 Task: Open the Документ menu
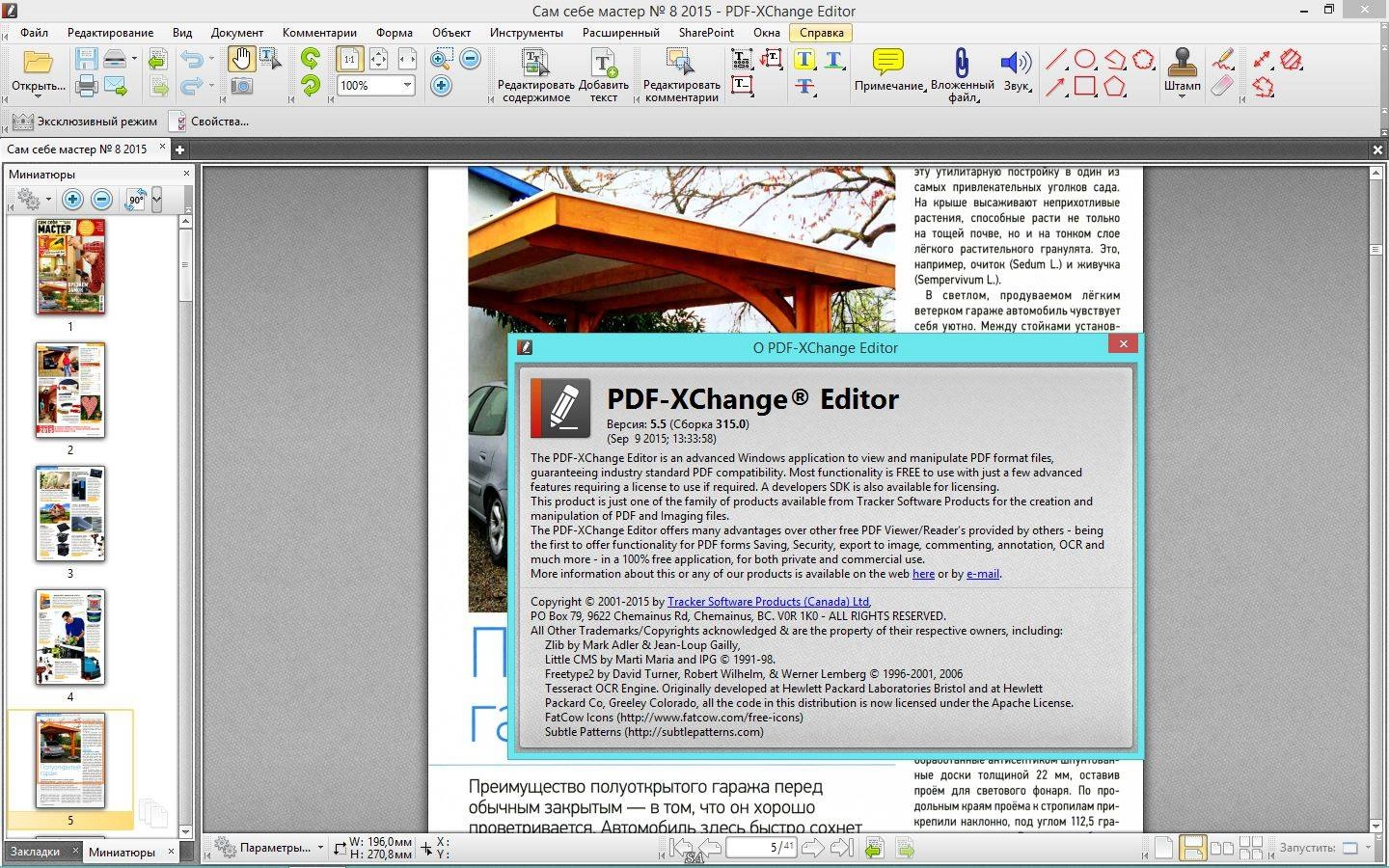[237, 32]
